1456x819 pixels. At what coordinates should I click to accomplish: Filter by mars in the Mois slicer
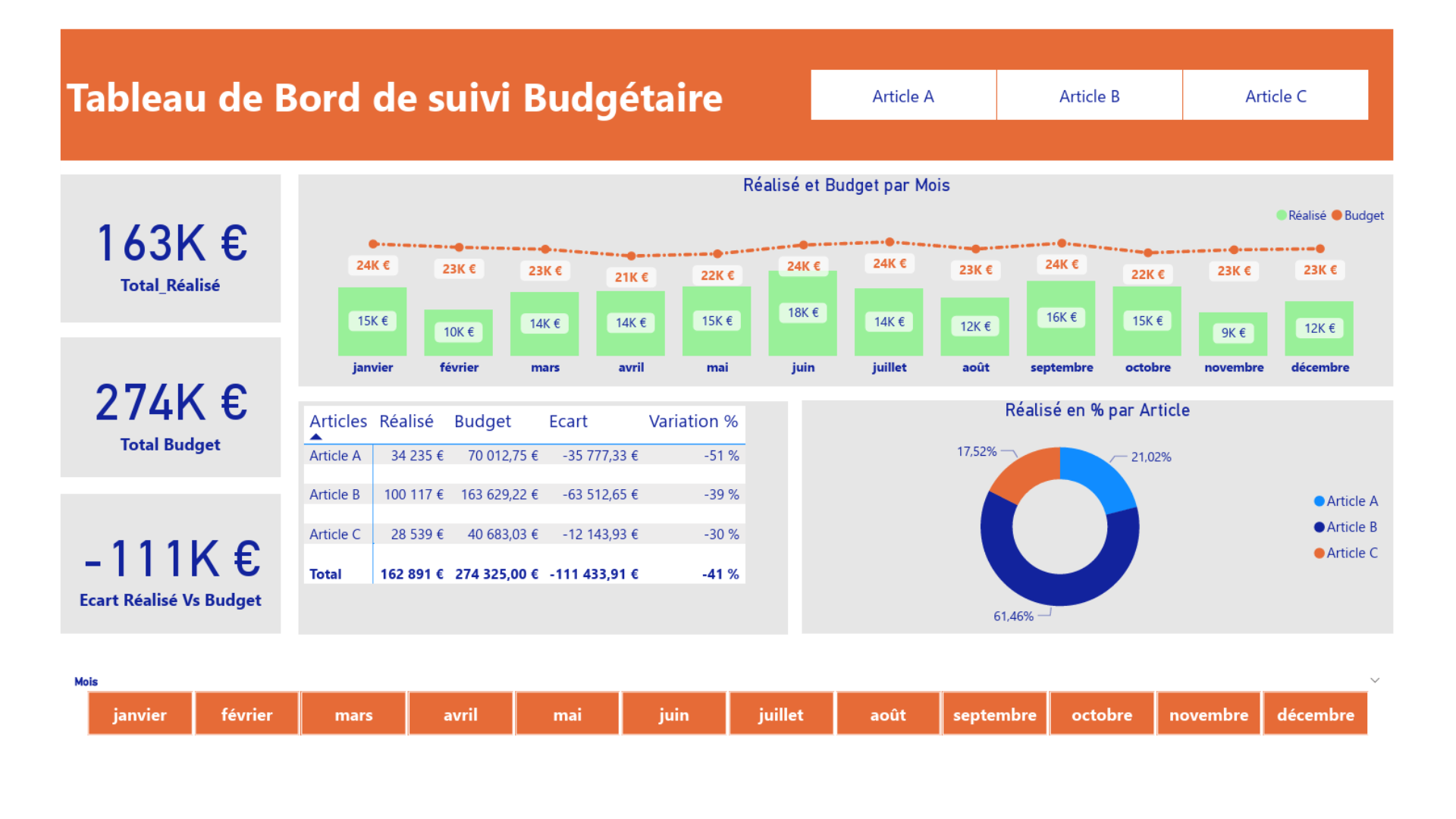point(353,714)
